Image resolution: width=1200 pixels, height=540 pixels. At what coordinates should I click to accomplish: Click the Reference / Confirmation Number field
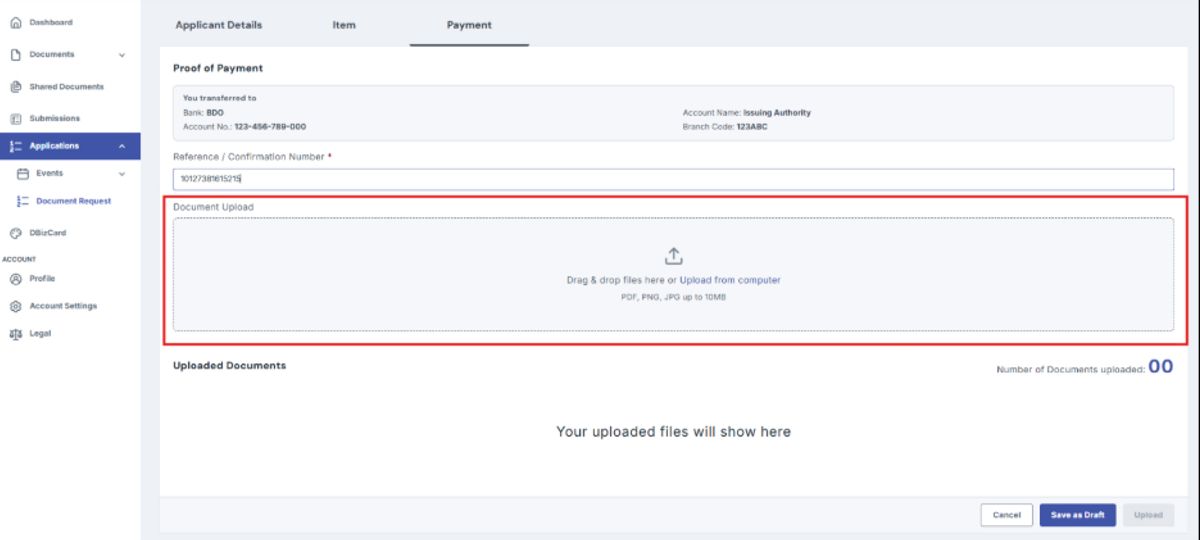(x=673, y=179)
